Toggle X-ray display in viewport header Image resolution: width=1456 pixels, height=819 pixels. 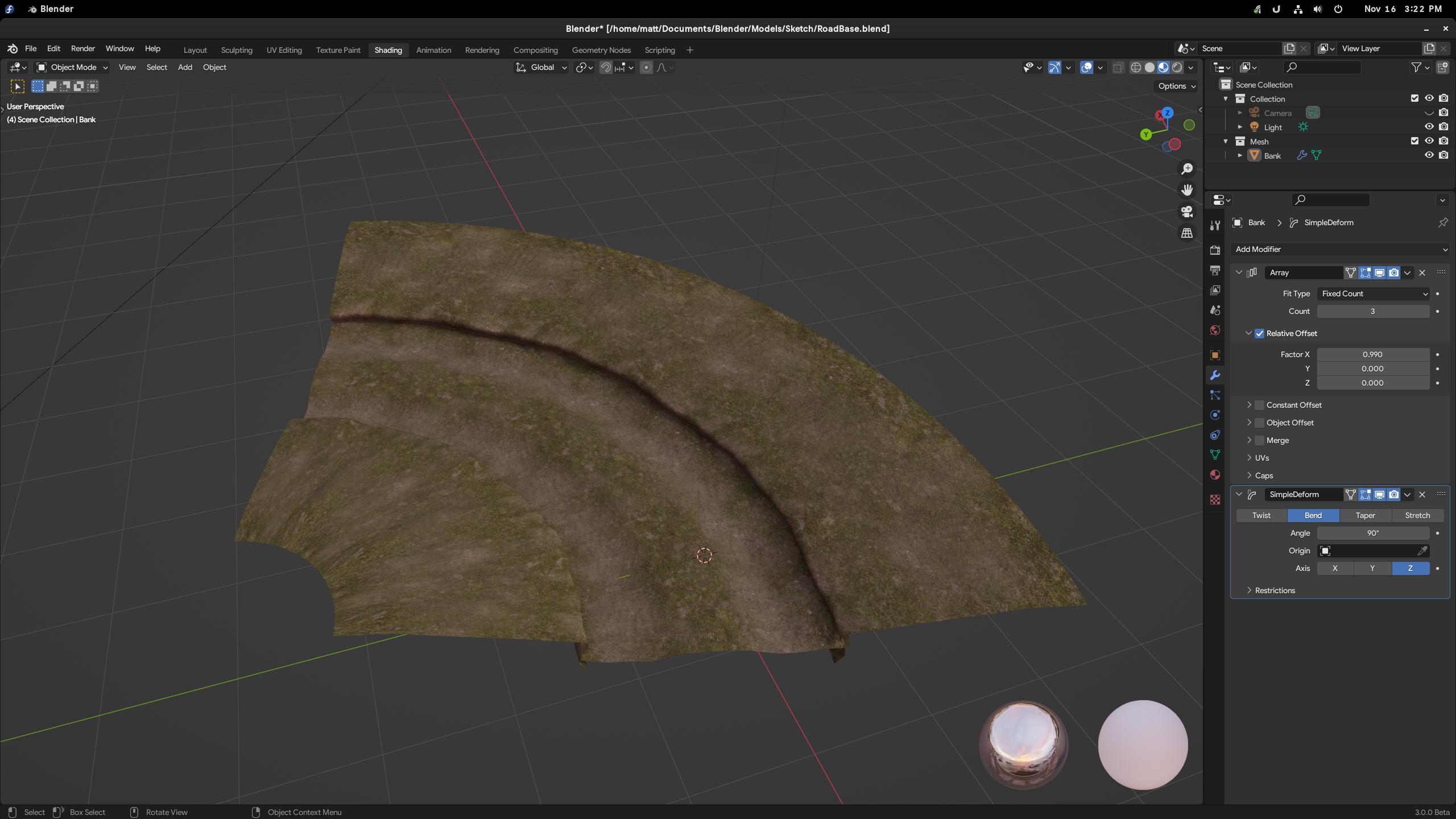1118,68
